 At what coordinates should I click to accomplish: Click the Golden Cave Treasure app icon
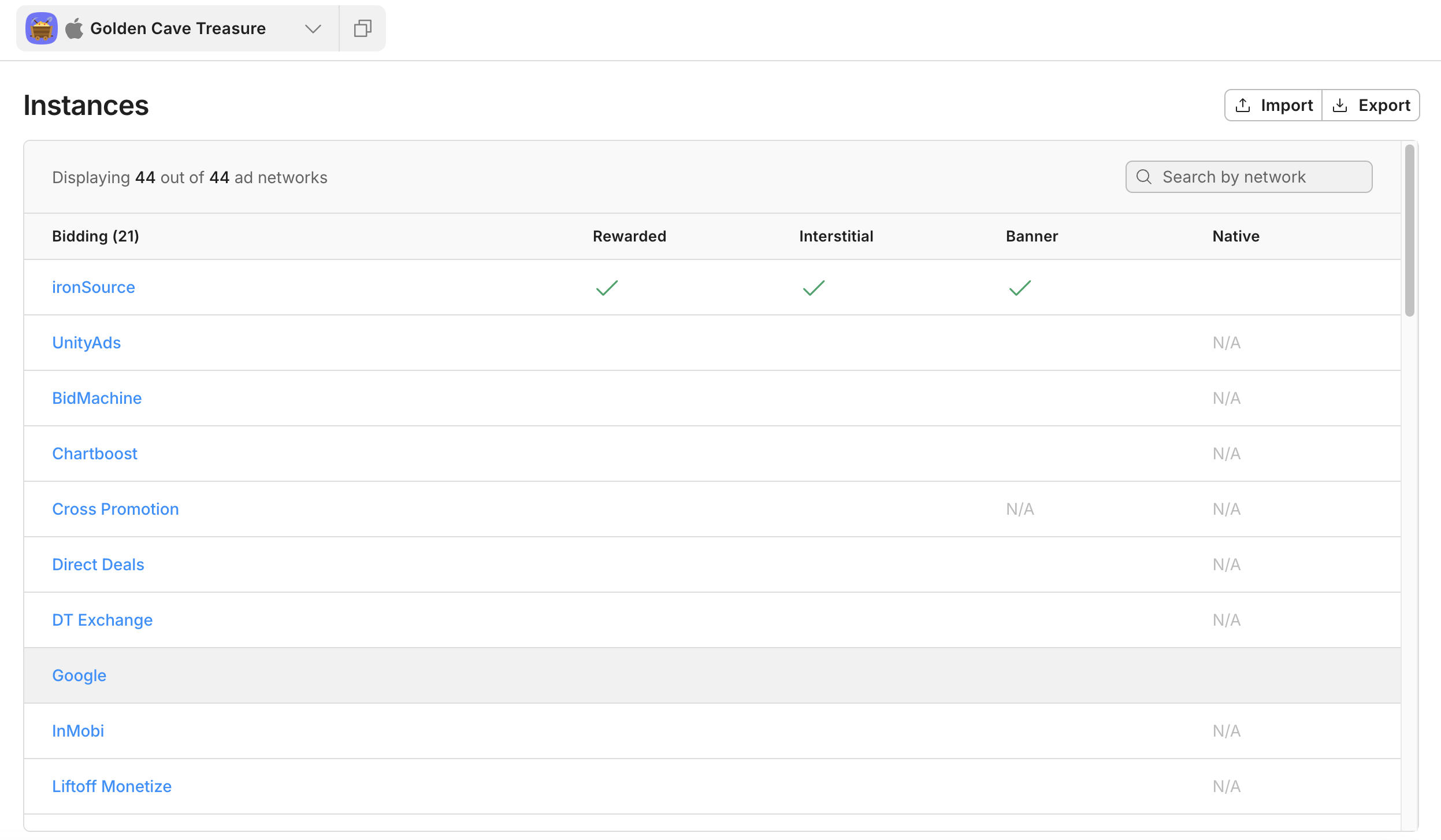[x=42, y=28]
